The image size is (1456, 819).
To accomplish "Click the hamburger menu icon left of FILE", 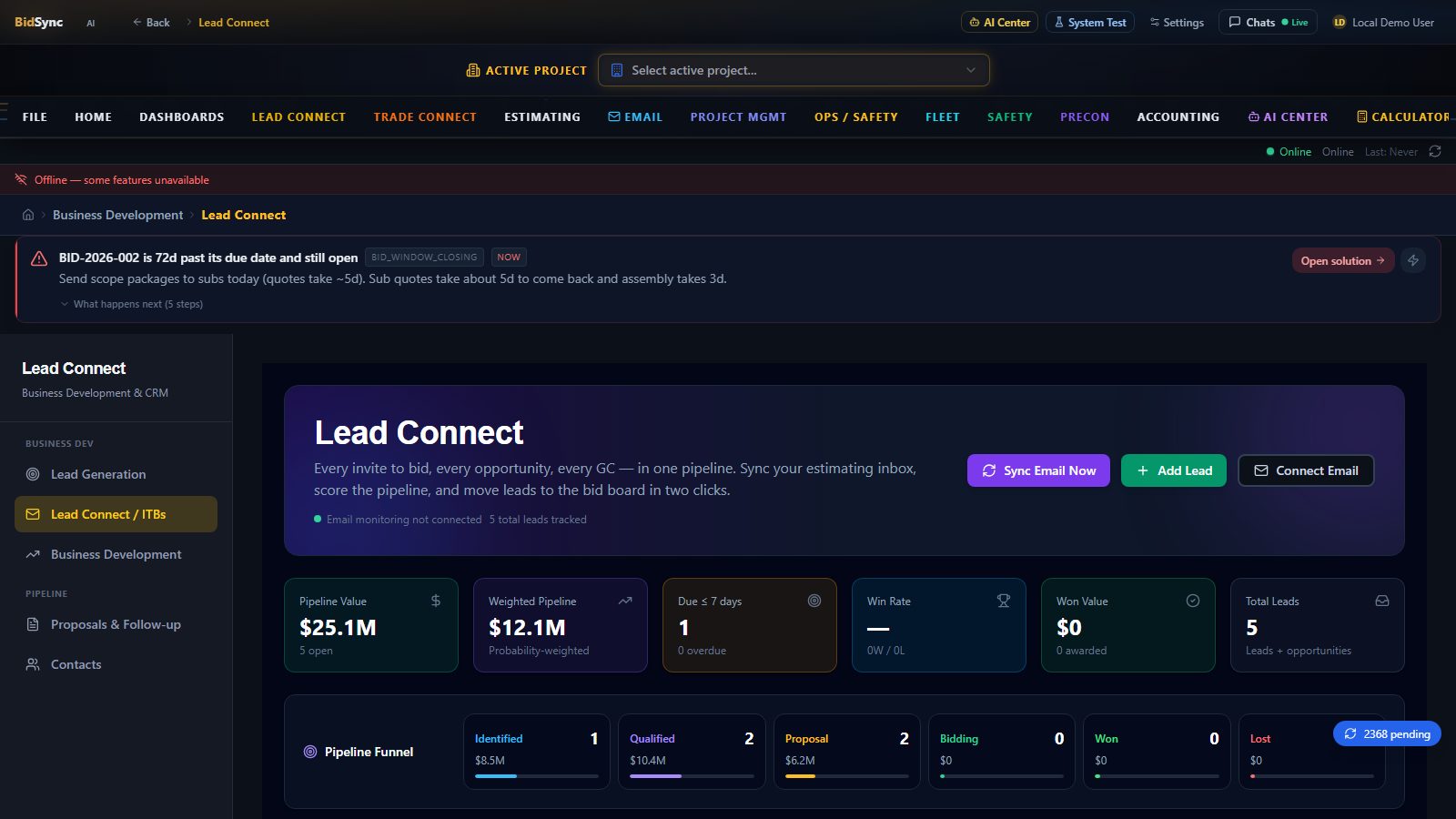I will pos(4,112).
